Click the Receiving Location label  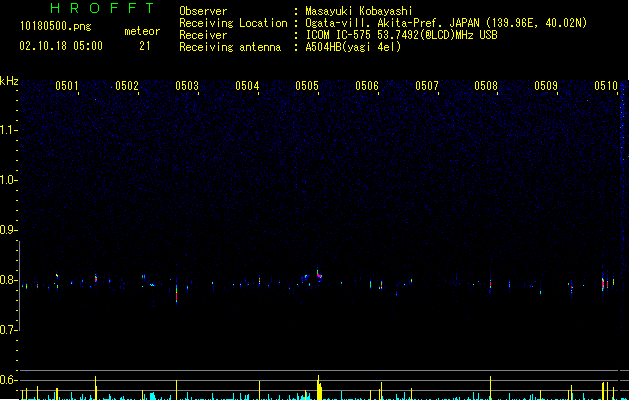[x=233, y=23]
